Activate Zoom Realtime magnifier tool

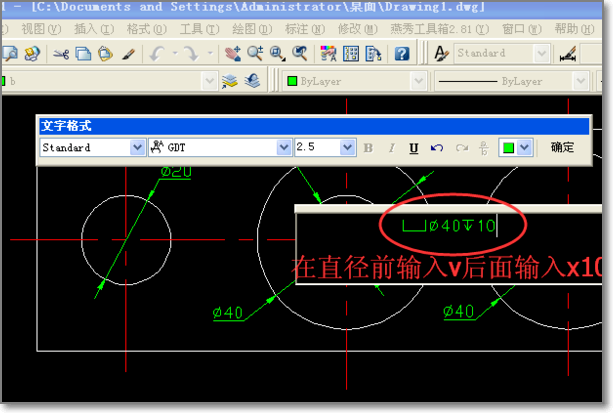255,54
